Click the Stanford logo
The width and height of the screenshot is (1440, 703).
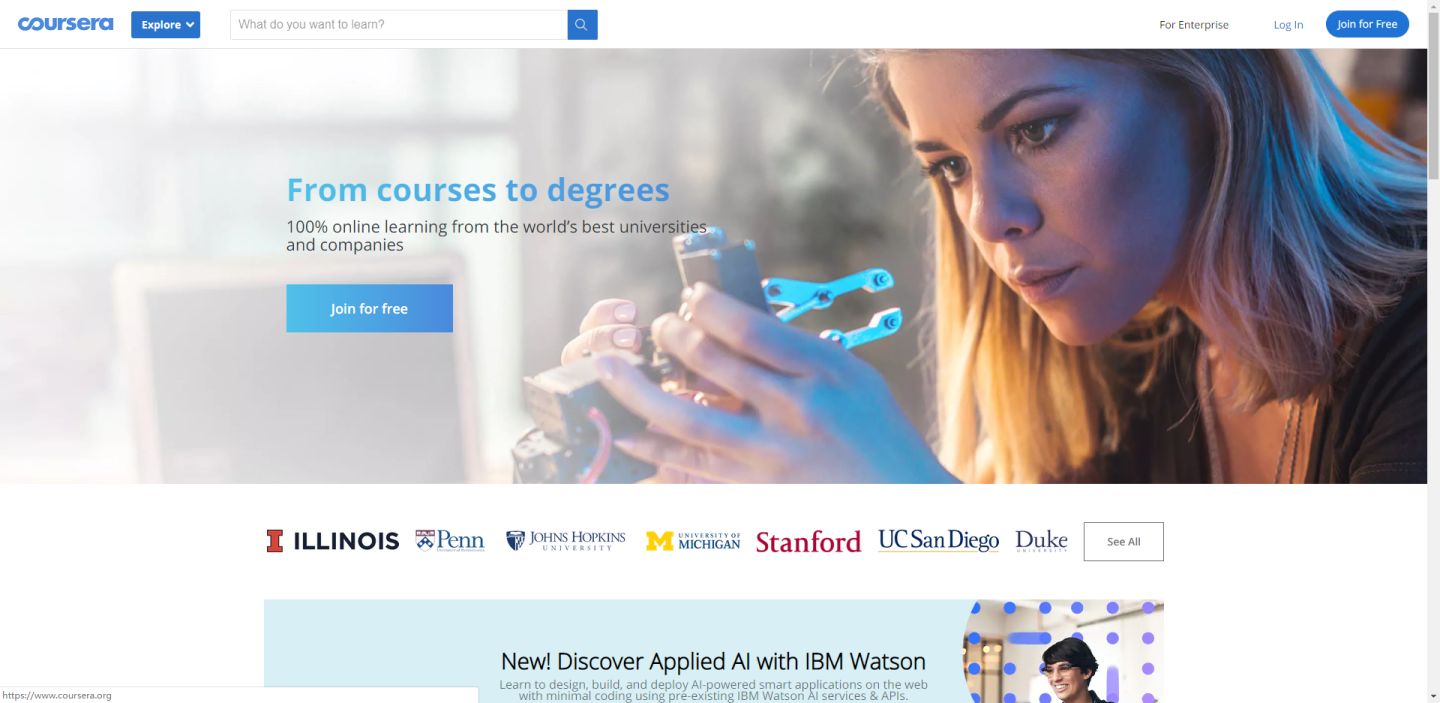808,542
